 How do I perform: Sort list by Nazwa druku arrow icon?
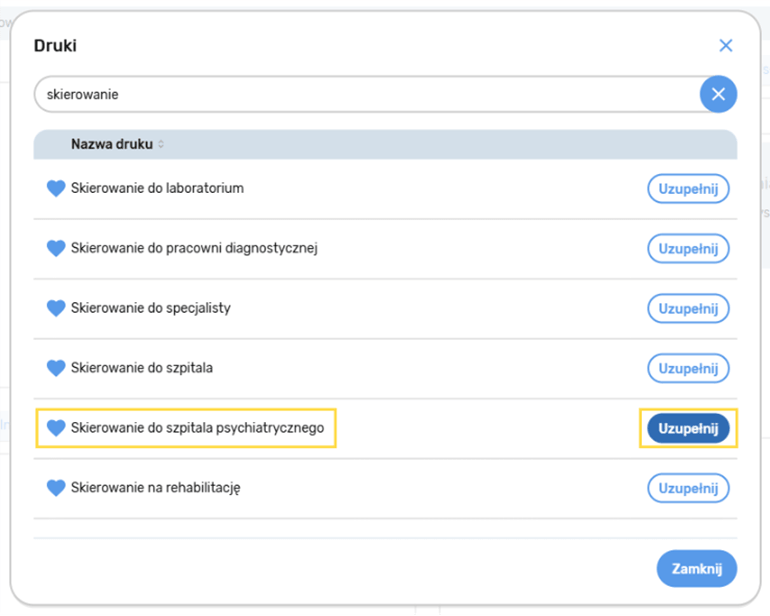pyautogui.click(x=161, y=145)
